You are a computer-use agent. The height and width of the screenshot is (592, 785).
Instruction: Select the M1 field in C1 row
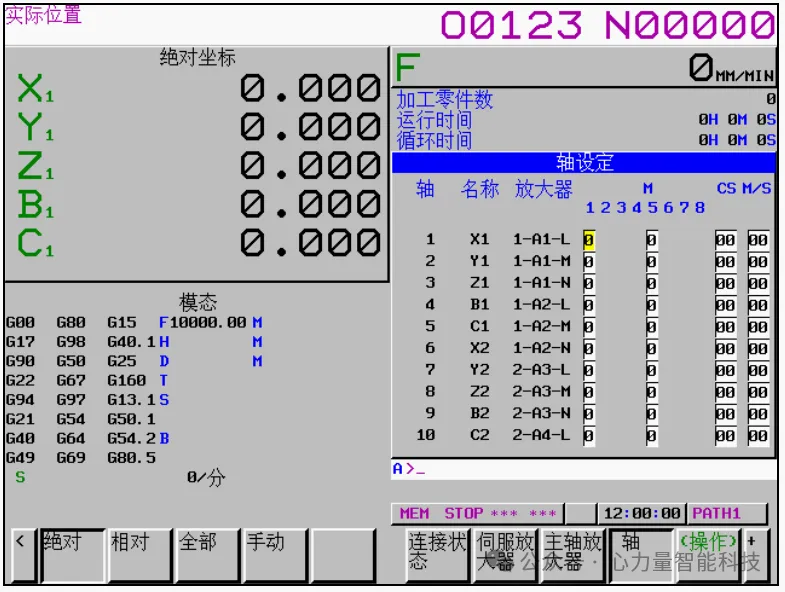click(x=589, y=327)
